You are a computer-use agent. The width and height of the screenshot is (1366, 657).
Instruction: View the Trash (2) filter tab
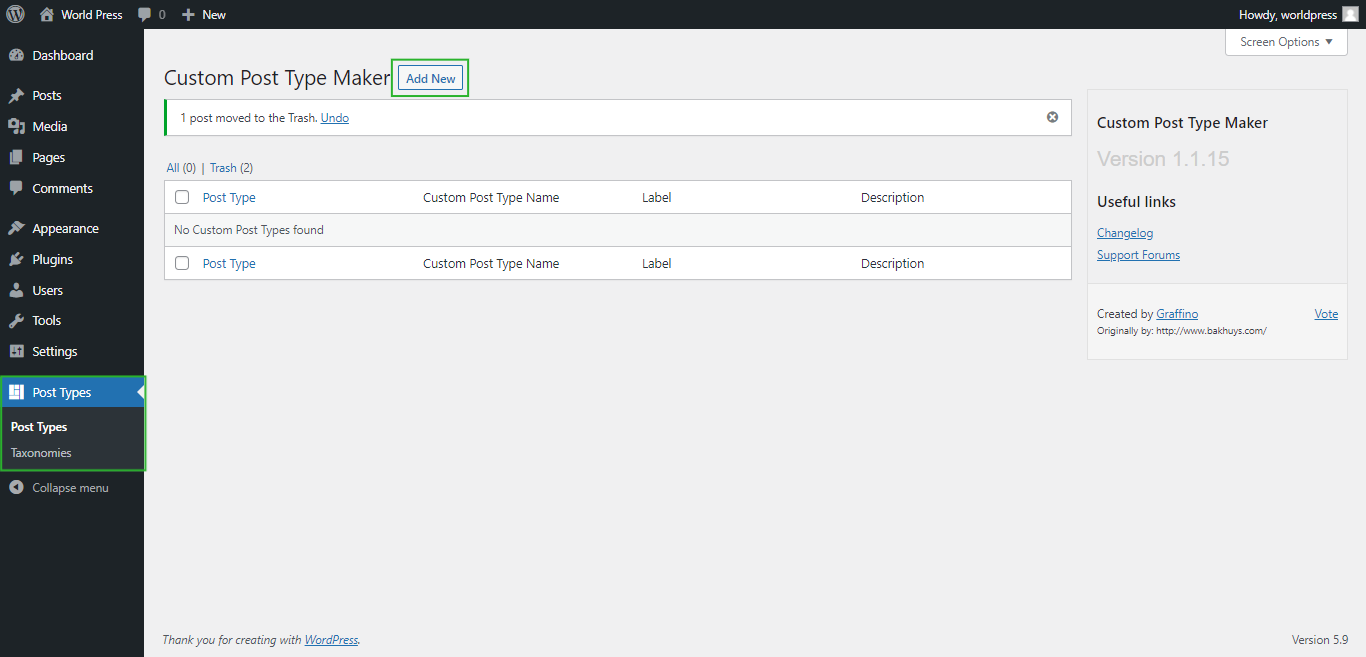click(230, 167)
